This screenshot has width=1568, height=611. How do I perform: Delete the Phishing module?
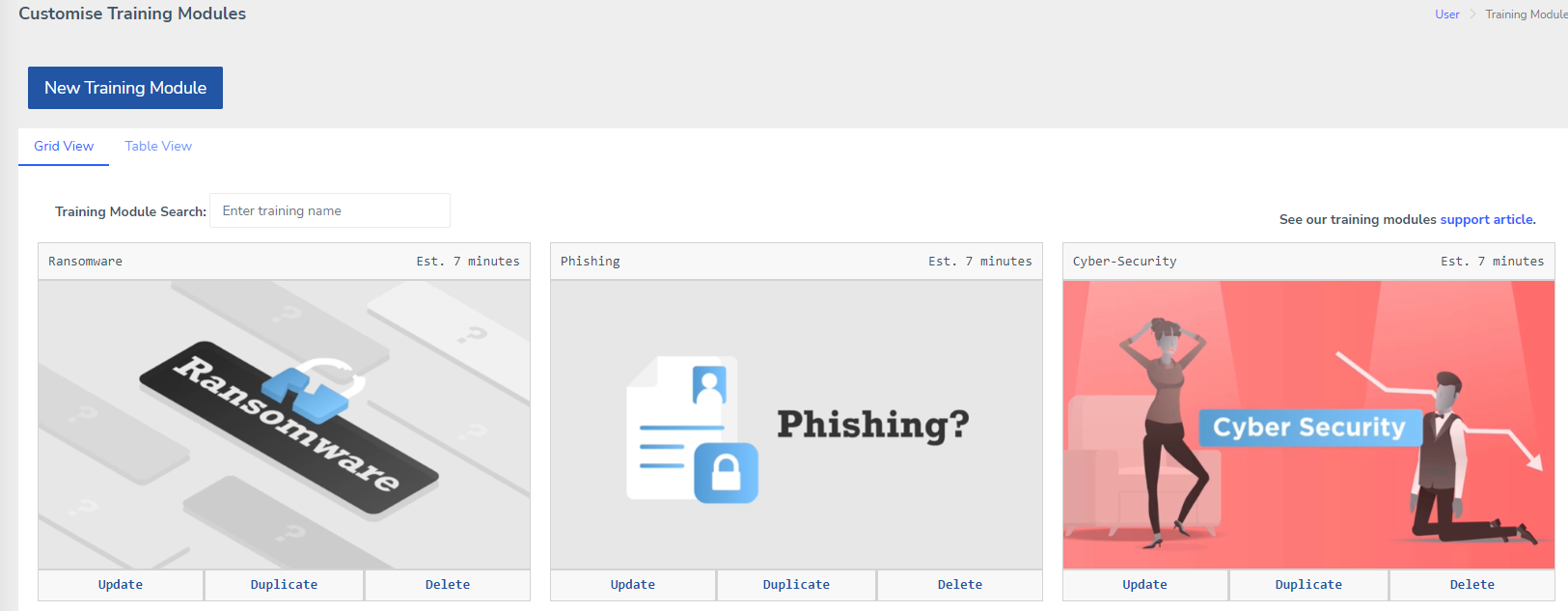click(x=960, y=585)
